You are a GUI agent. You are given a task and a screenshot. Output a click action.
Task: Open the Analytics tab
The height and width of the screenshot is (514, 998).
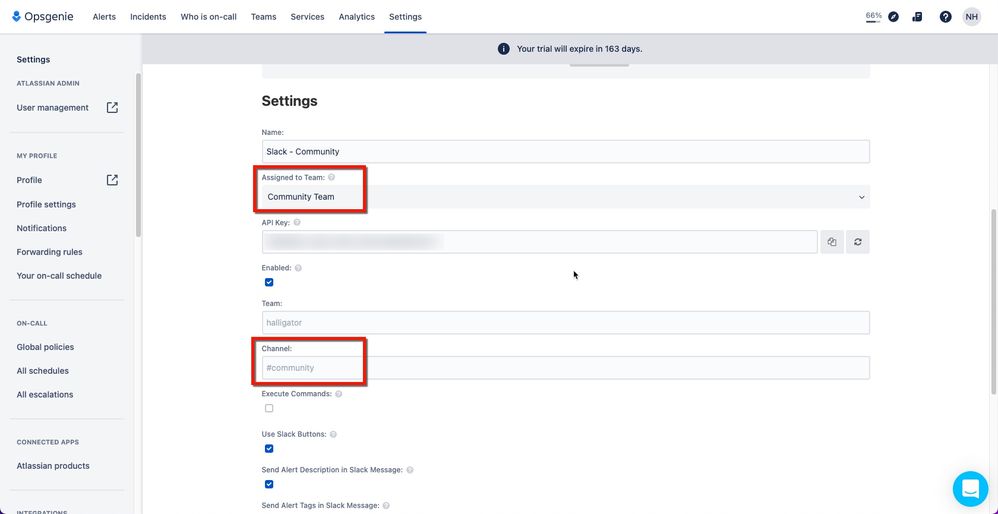(x=356, y=17)
